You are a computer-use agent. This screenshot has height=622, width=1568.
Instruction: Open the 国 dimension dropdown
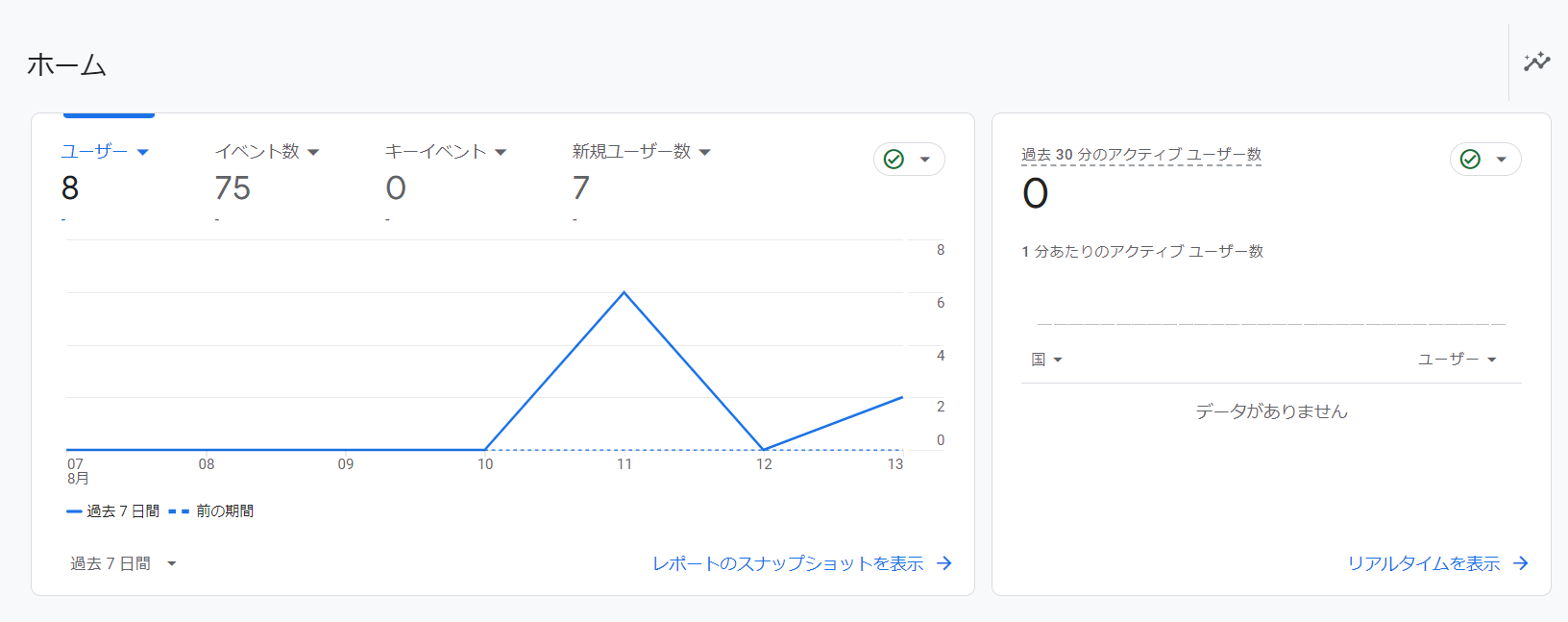pos(1046,360)
